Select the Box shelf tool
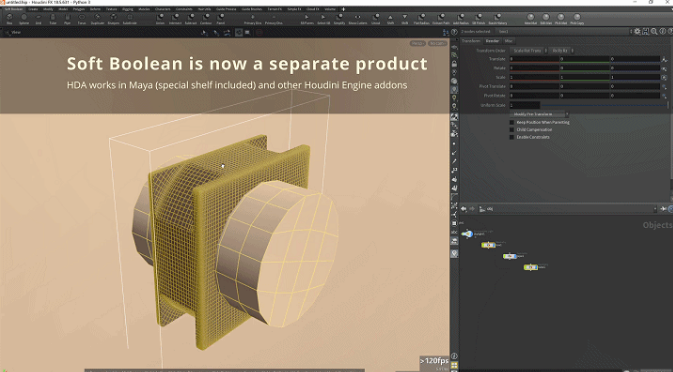Viewport: 673px width, 372px height. point(9,18)
